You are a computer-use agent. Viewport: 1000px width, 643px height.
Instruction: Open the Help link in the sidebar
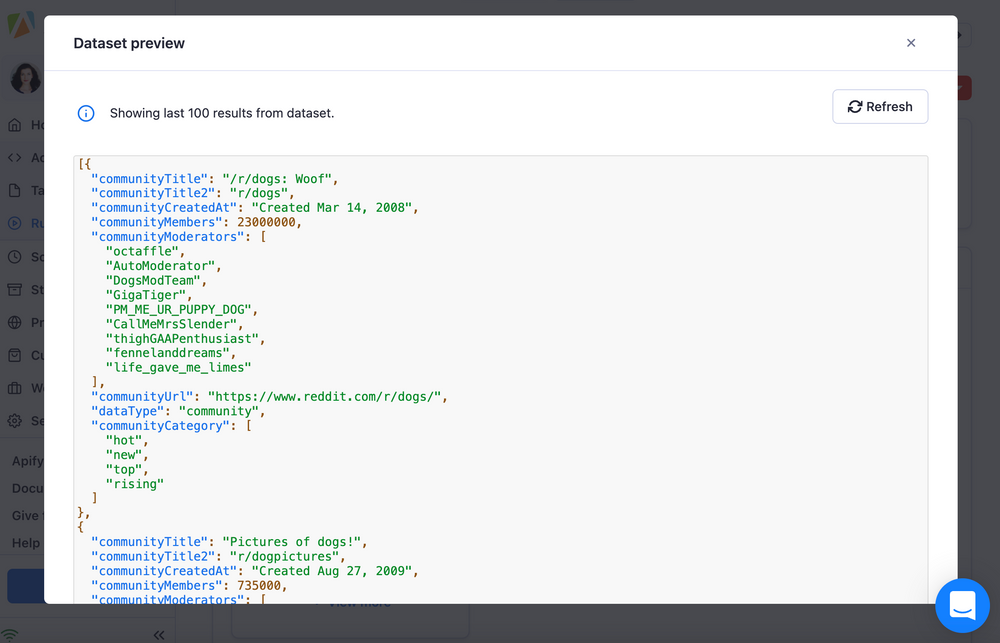(x=25, y=542)
